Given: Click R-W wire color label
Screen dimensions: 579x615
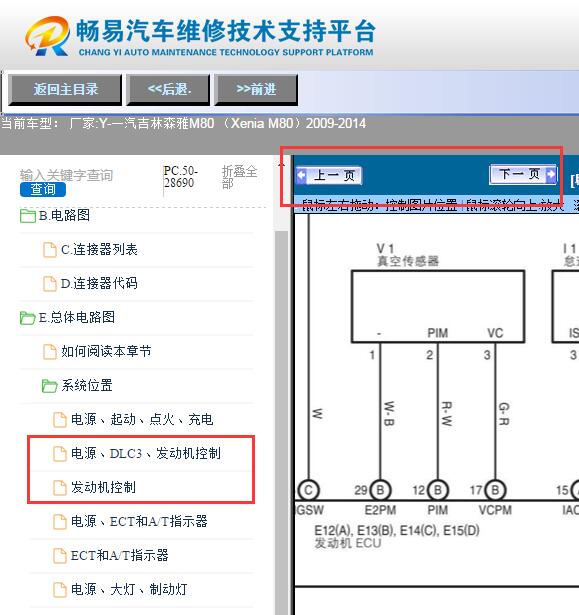Looking at the screenshot, I should pos(446,413).
